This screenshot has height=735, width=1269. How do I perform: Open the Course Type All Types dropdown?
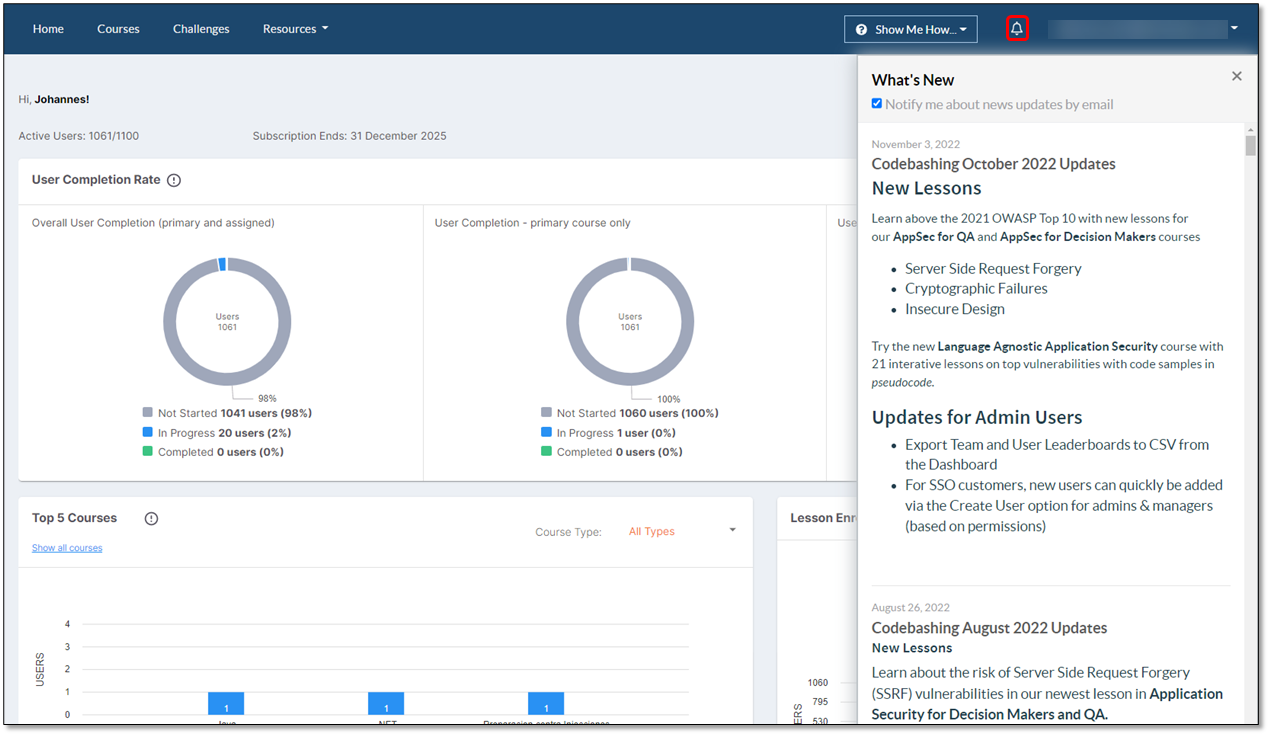coord(682,531)
